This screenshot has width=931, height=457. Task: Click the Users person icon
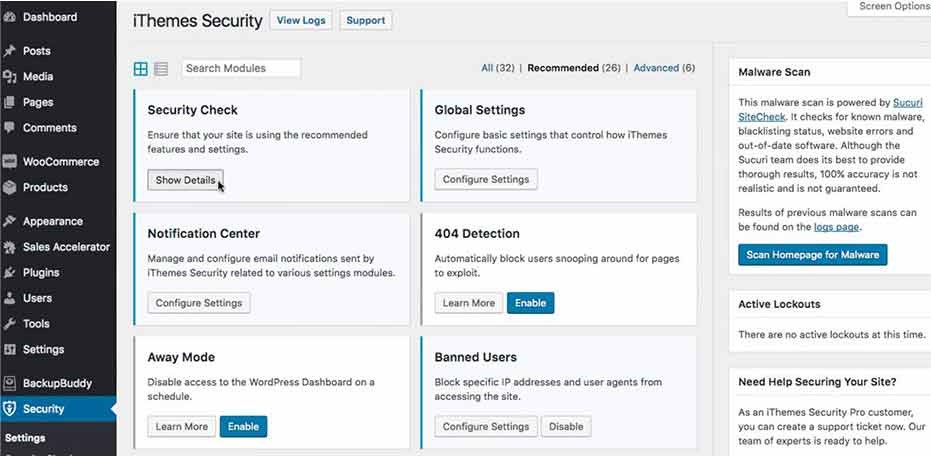[9, 298]
